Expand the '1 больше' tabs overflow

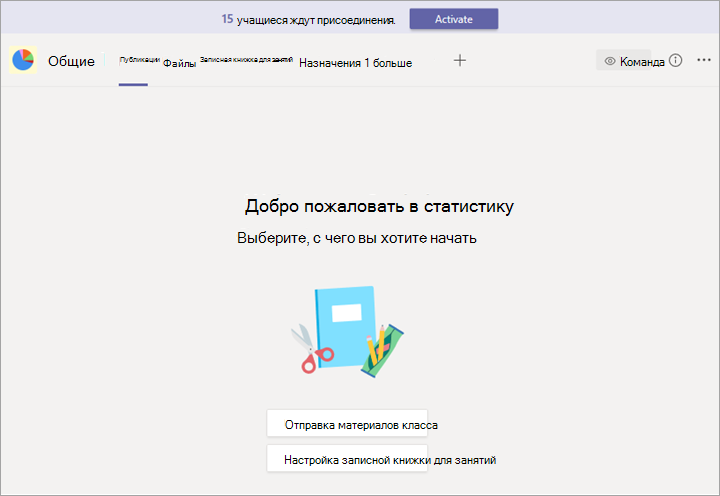[388, 63]
